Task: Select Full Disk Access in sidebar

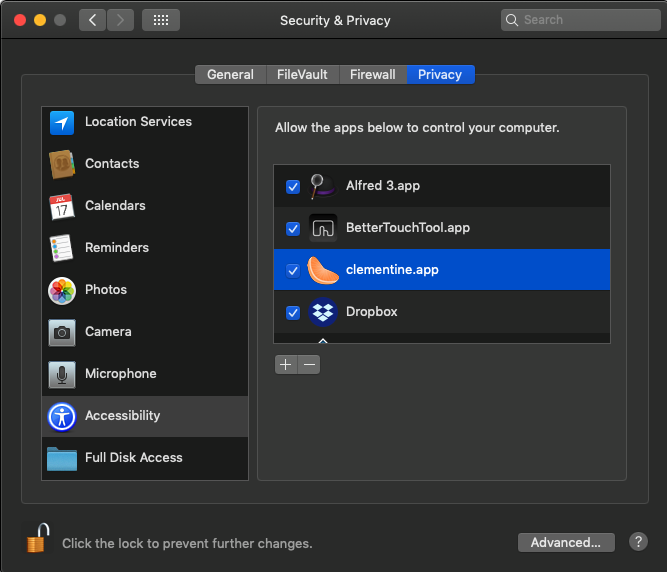Action: pos(133,458)
